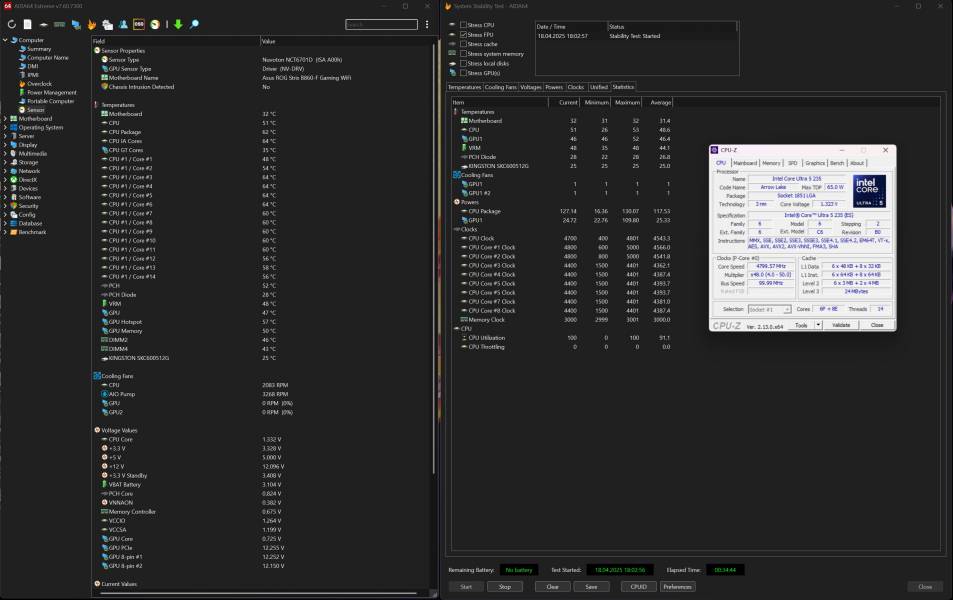
Task: Open the OSD panel icon in toolbar
Action: [139, 24]
